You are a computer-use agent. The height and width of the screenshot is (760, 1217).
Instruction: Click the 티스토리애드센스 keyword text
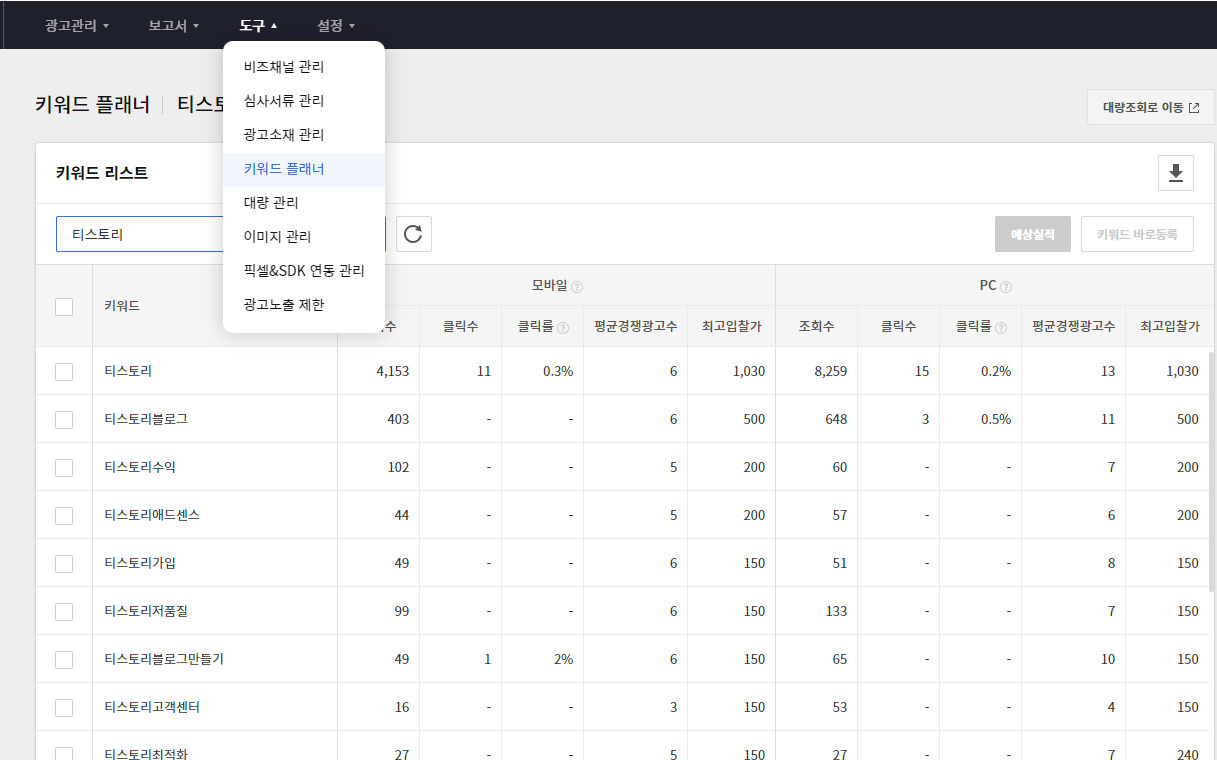tap(152, 515)
